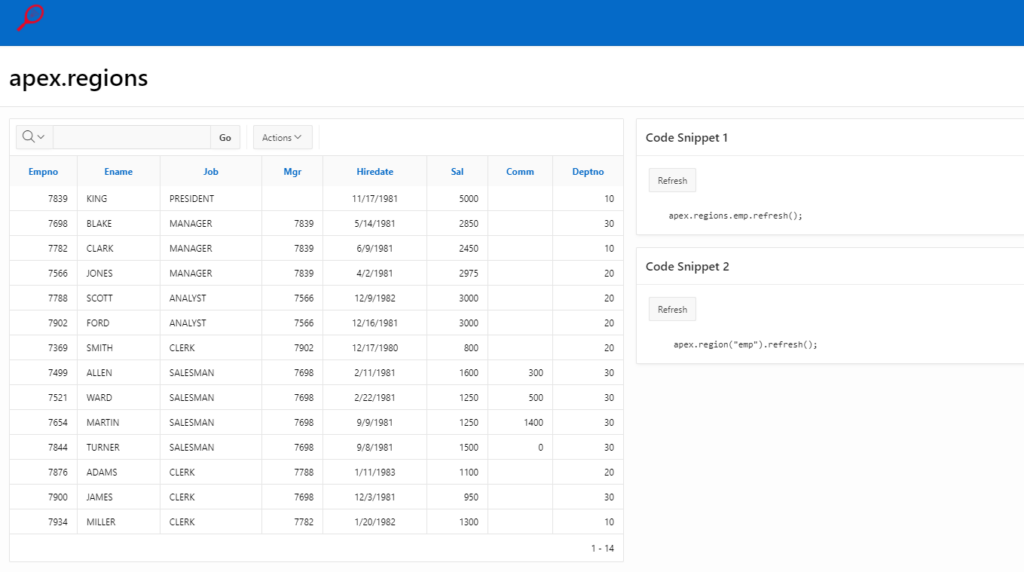Click the Empno column header
Viewport: 1024px width, 572px height.
point(43,172)
